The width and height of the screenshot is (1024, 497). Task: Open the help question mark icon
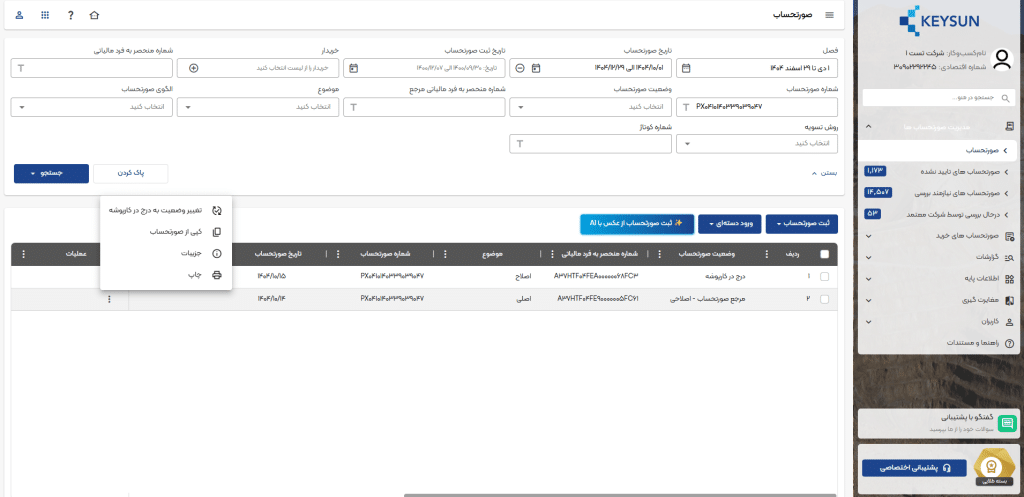click(70, 16)
